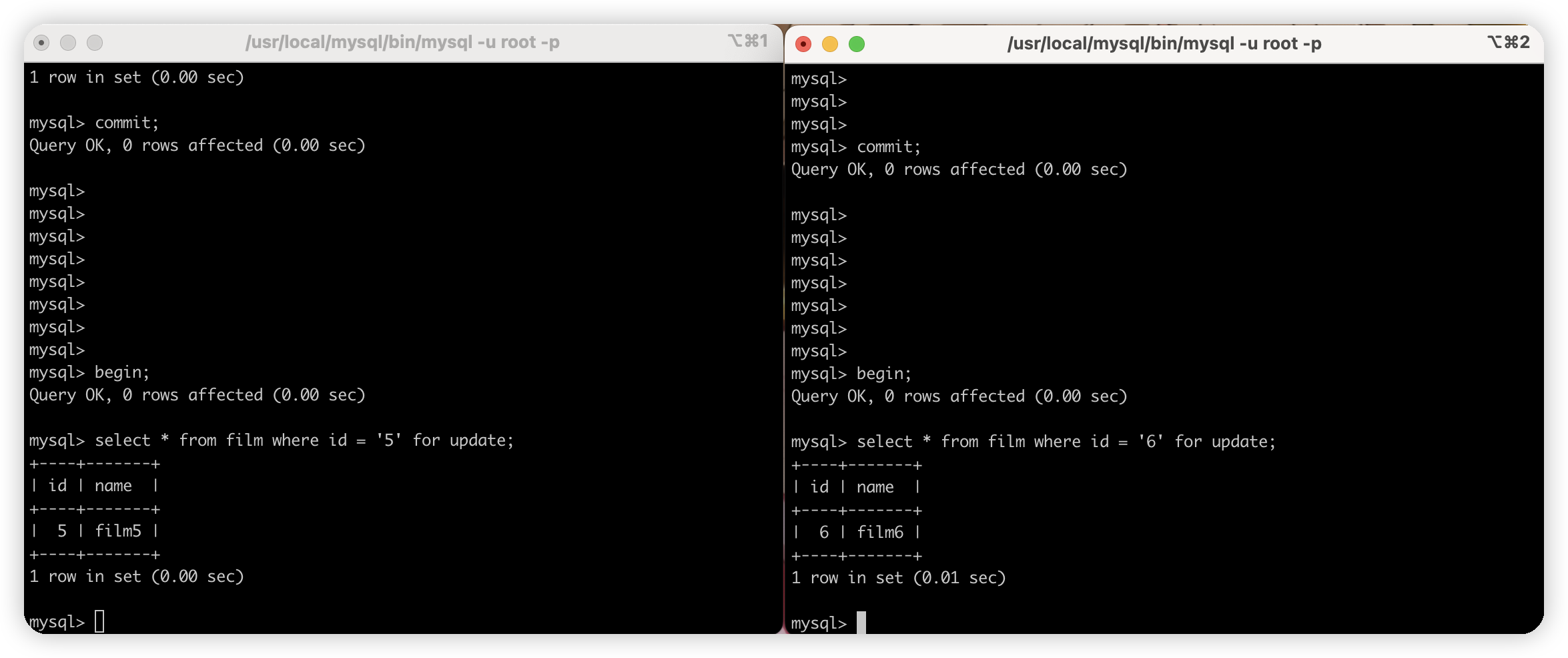Screen dimensions: 1568x658
Task: Activate the left terminal via its title text
Action: [x=402, y=42]
